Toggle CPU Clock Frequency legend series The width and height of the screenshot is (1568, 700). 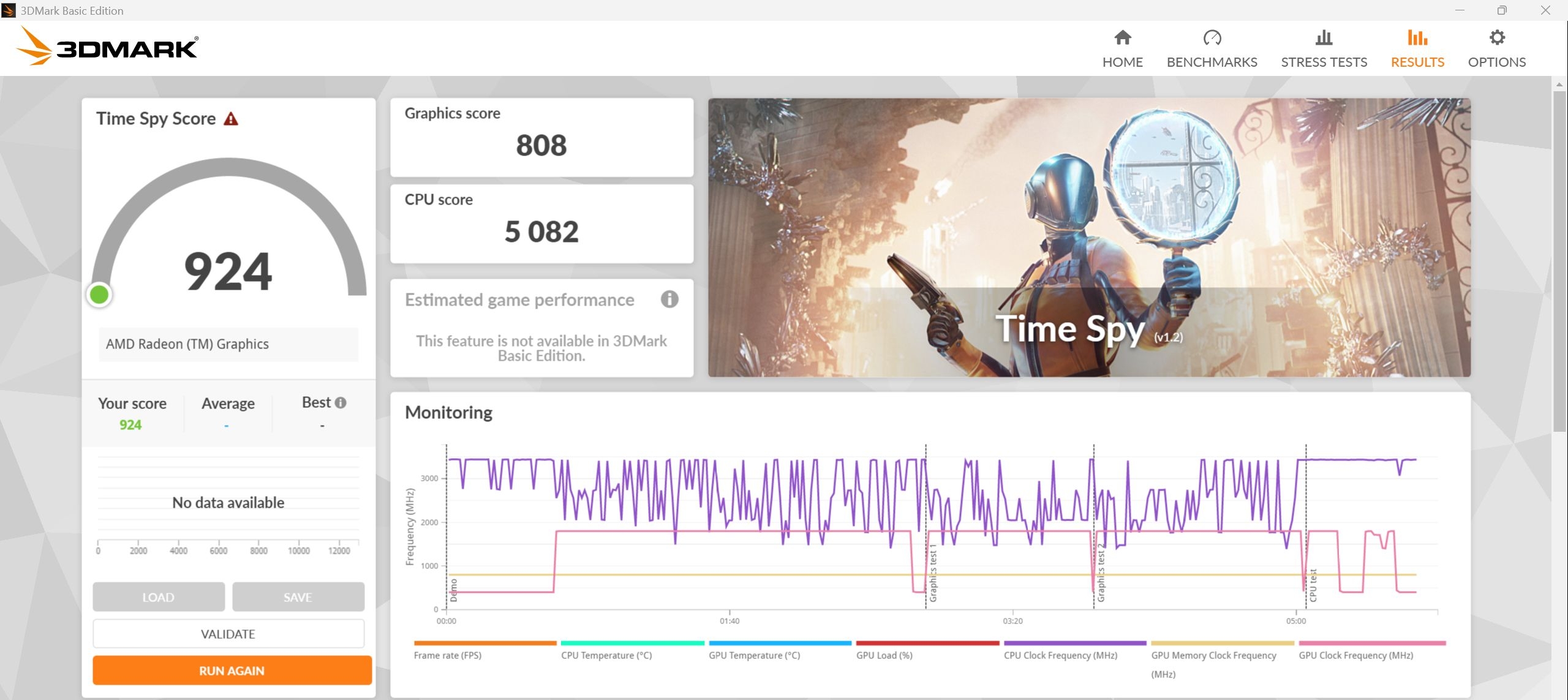tap(1060, 655)
